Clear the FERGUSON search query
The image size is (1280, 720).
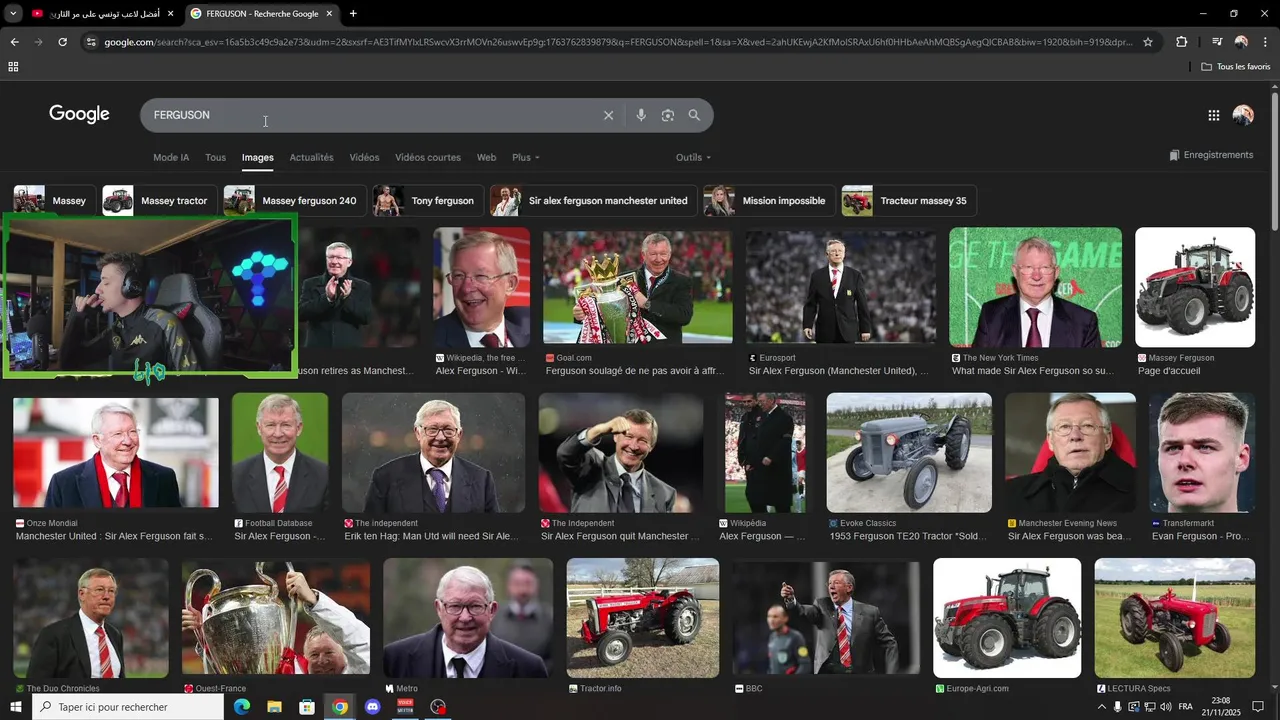(608, 115)
